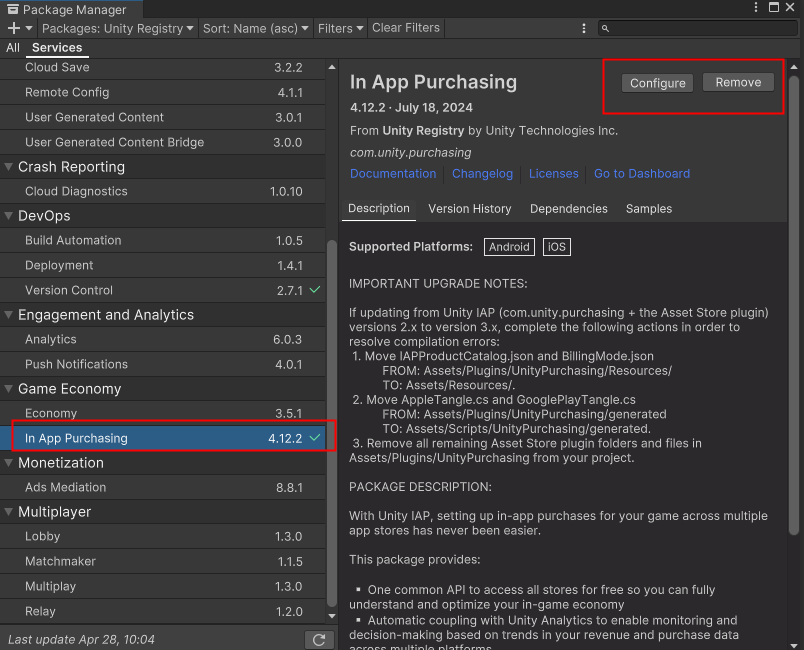Select the Relay package
The width and height of the screenshot is (804, 650).
click(x=163, y=611)
